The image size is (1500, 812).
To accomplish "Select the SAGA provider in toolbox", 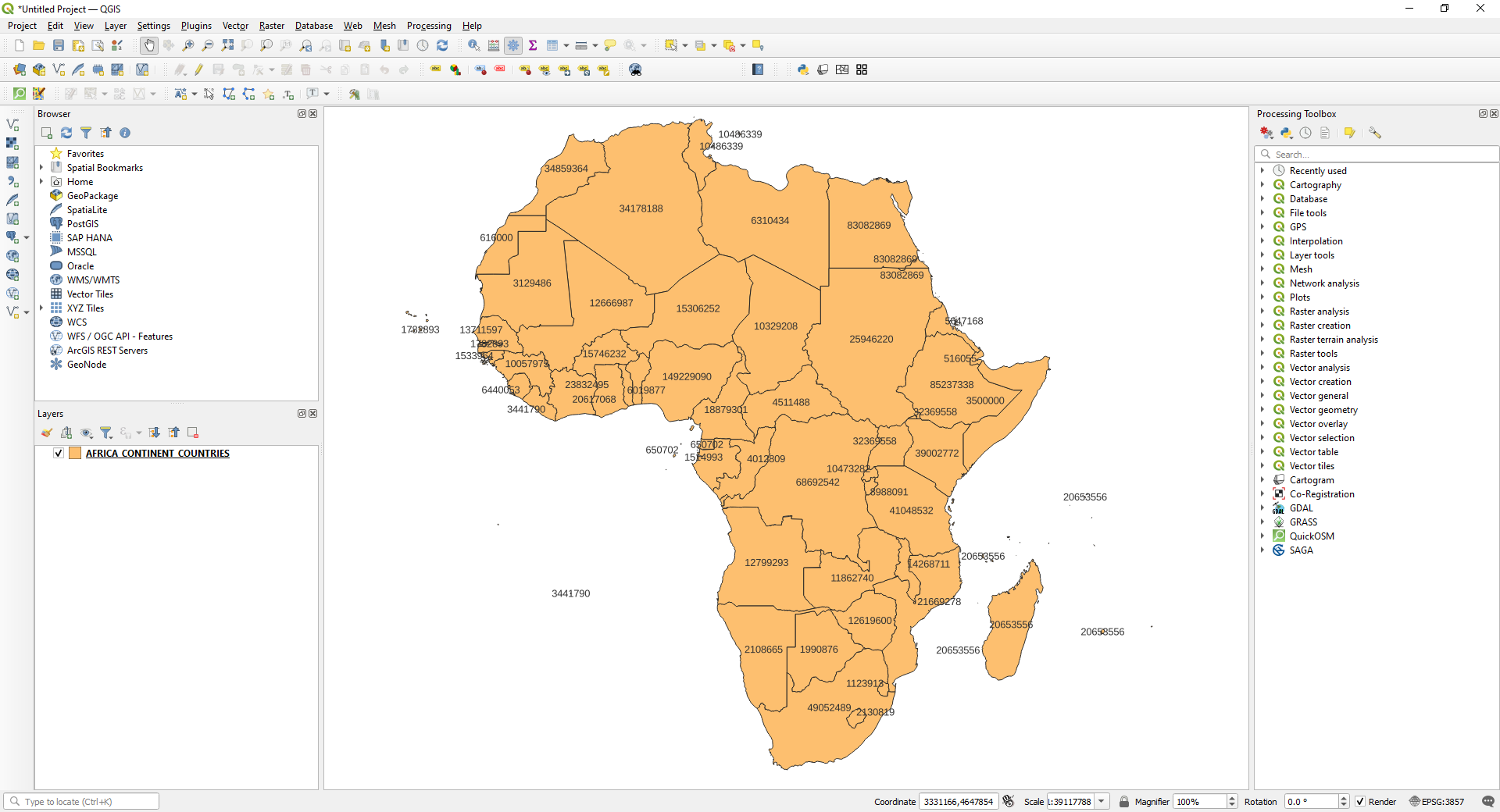I will [1301, 550].
